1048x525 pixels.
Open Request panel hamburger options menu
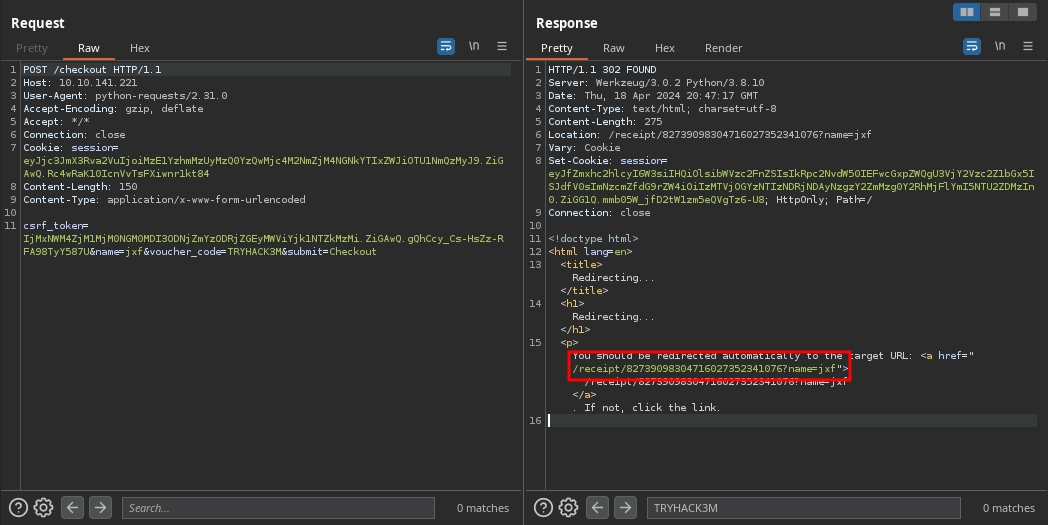502,47
